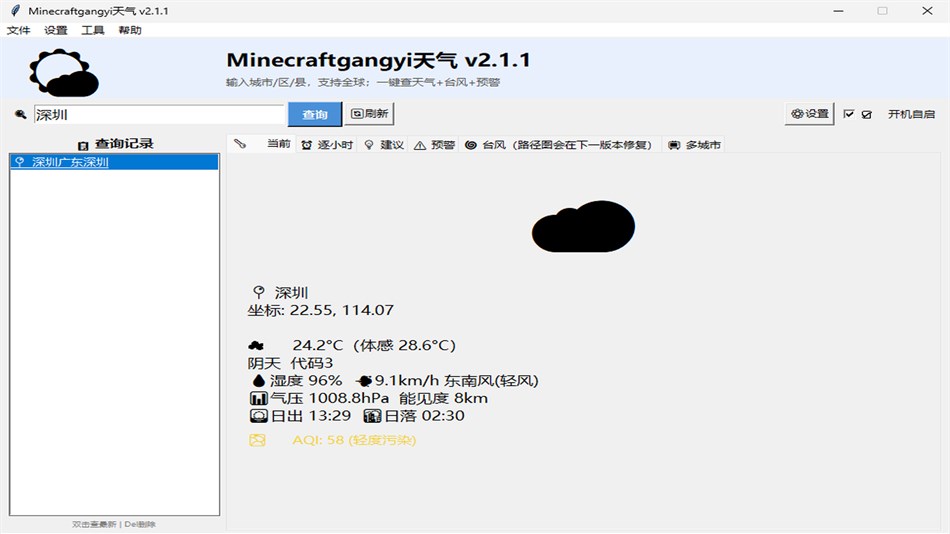Click the 查询记录 header icon
The width and height of the screenshot is (950, 534).
83,145
